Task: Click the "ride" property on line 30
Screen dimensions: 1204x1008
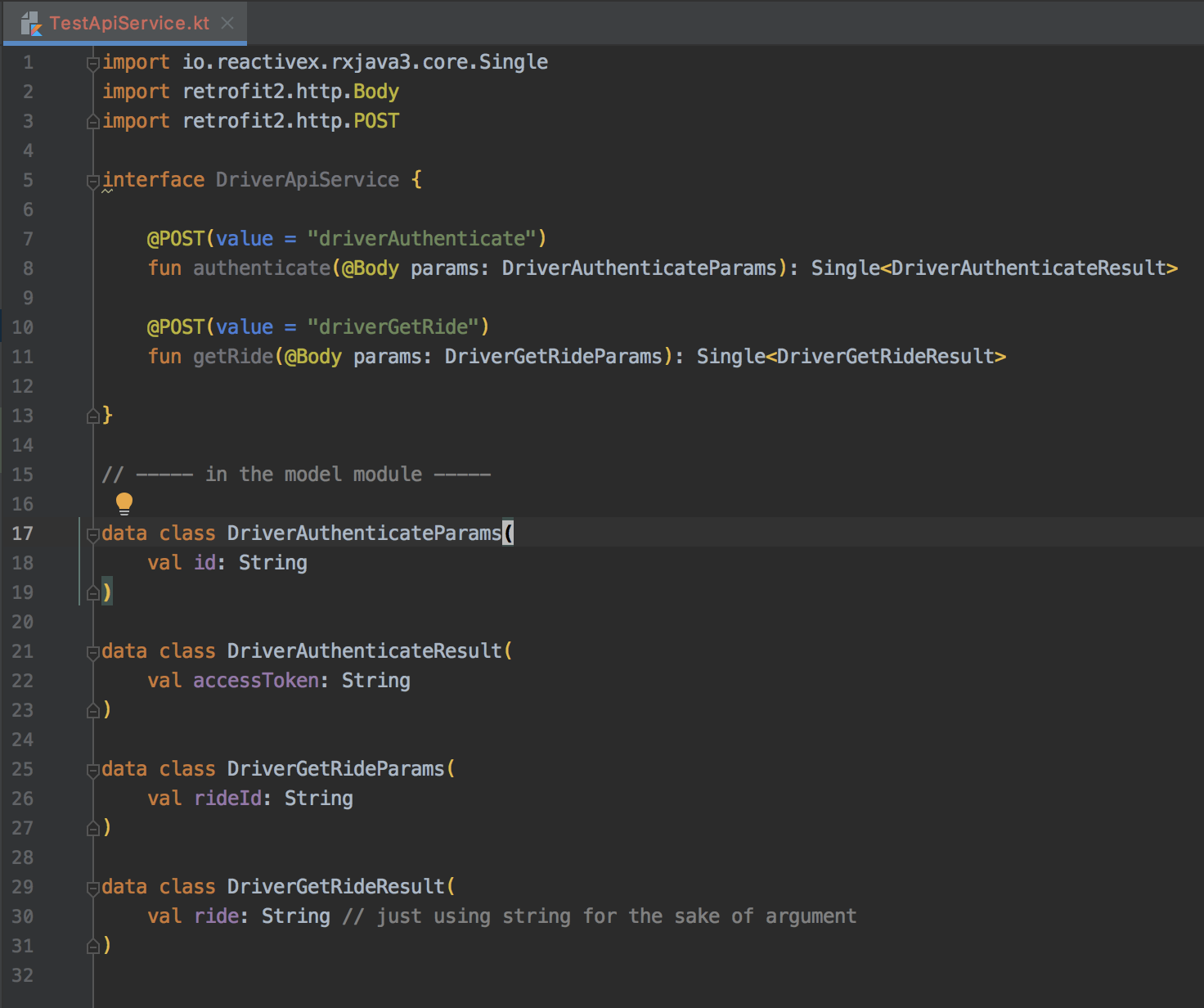Action: click(216, 916)
